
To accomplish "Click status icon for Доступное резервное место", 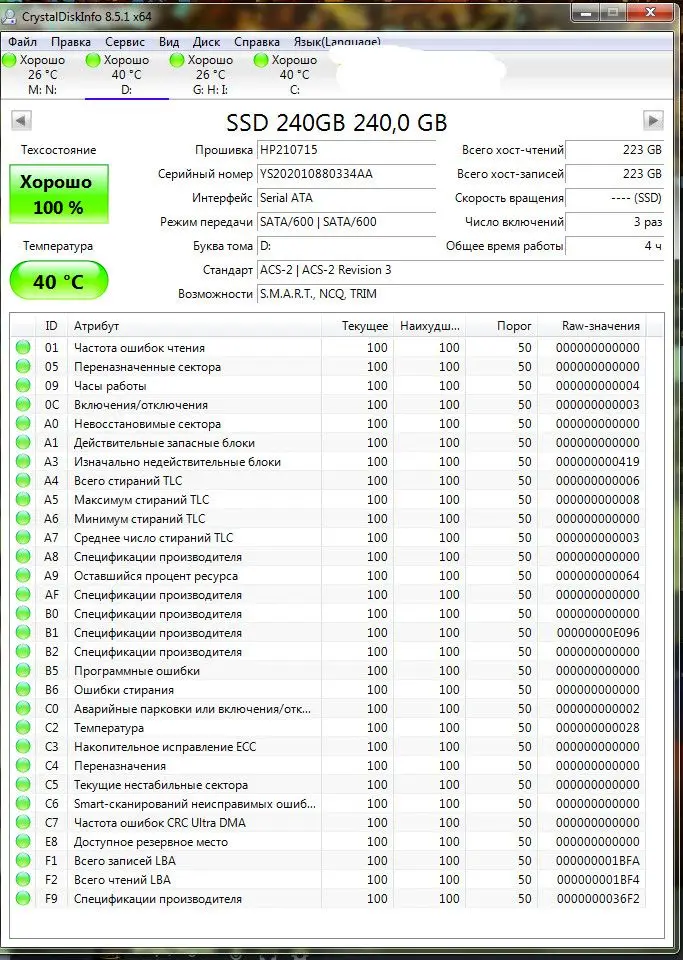I will tap(23, 841).
